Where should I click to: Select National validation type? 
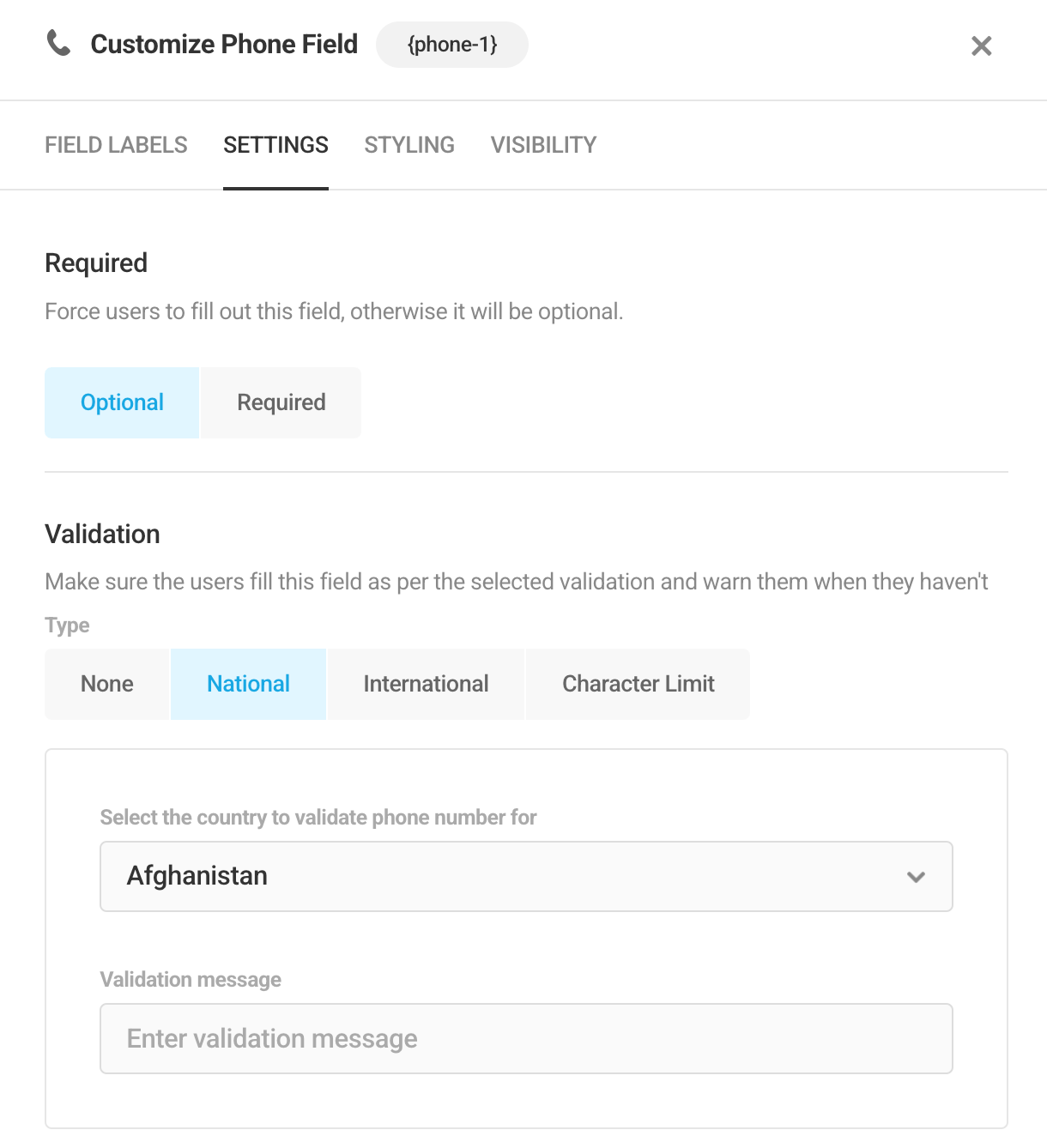(x=249, y=684)
